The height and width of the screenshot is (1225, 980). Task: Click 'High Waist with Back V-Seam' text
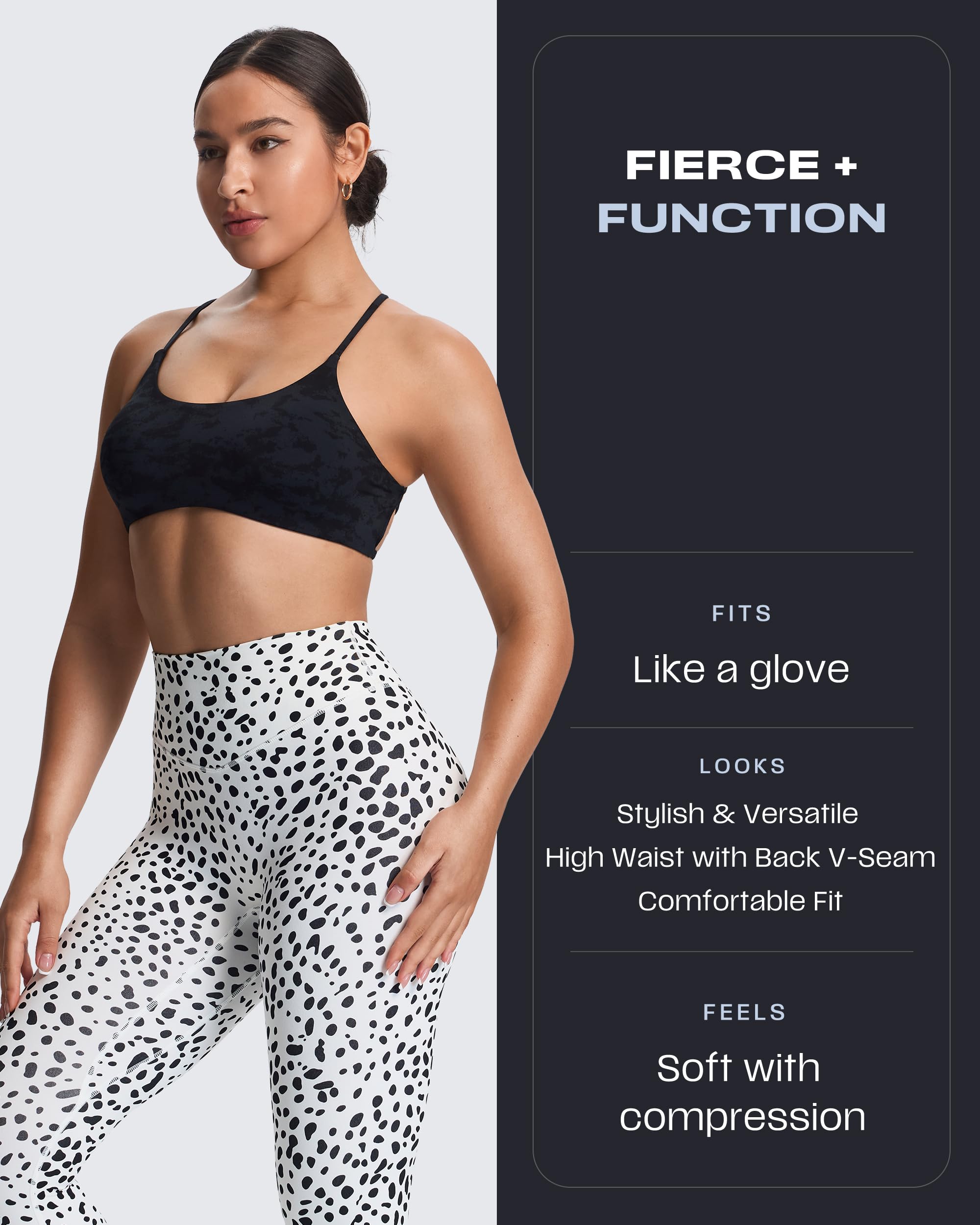pyautogui.click(x=740, y=857)
